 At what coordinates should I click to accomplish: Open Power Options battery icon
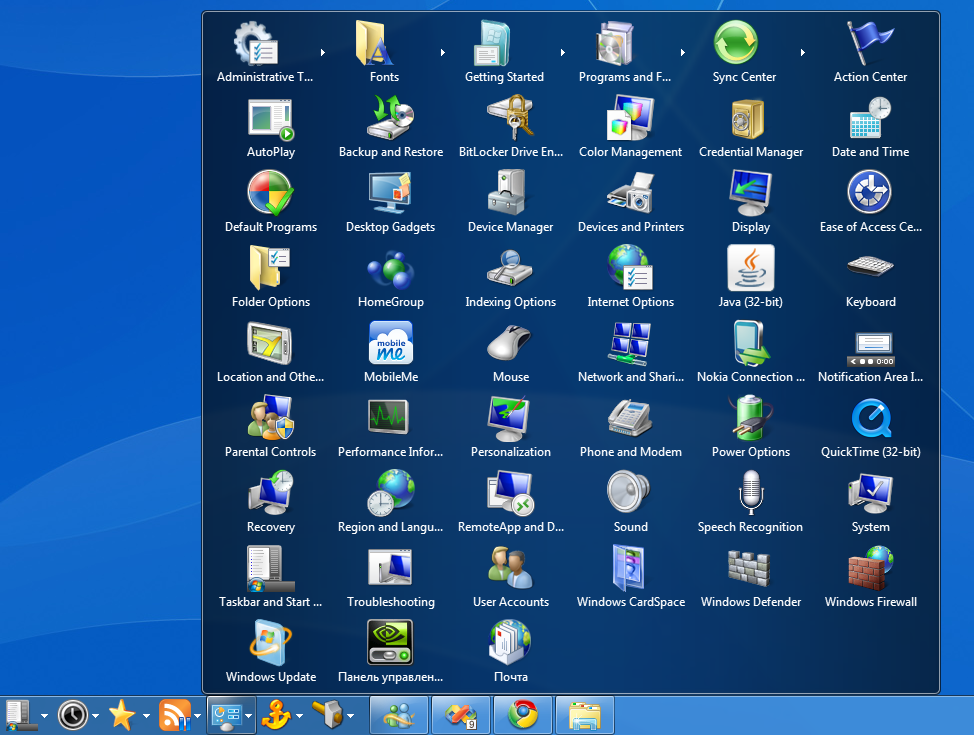coord(750,418)
